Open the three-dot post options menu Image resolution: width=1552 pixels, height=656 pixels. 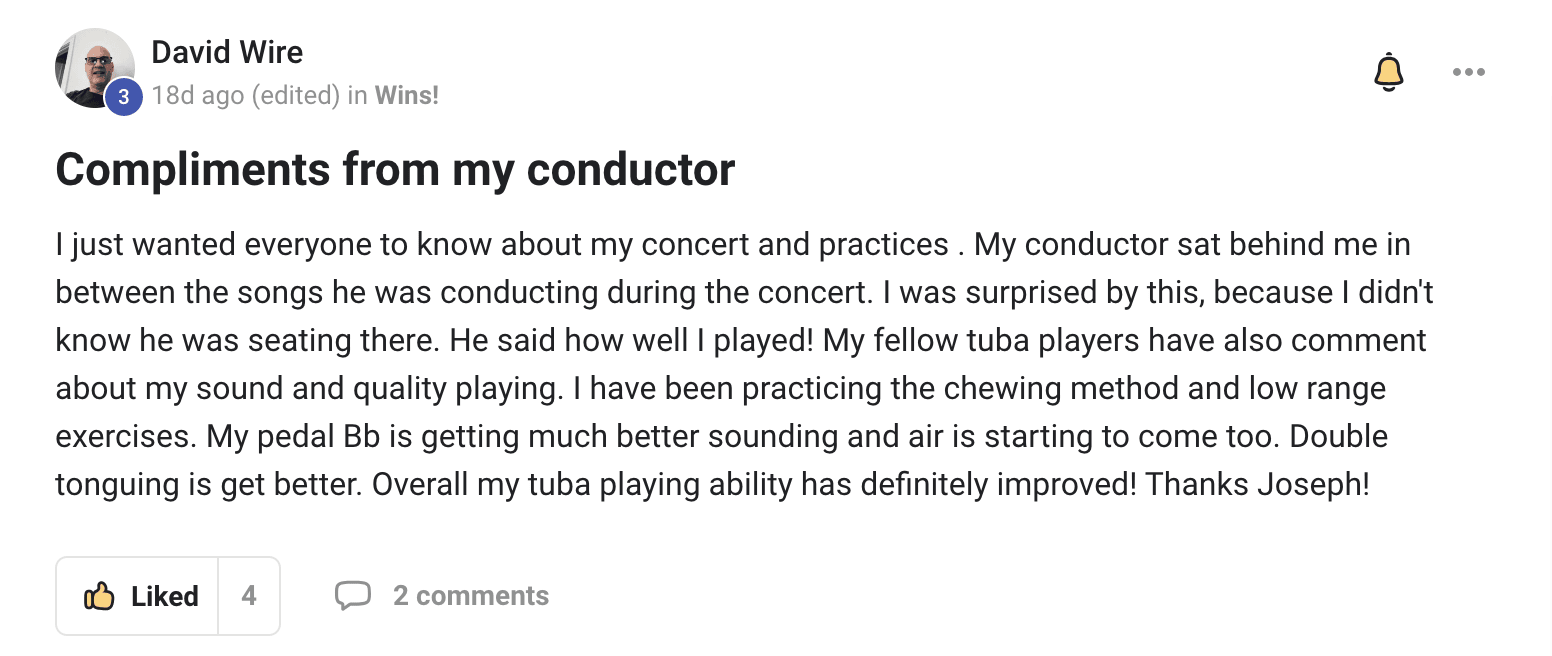(1468, 72)
